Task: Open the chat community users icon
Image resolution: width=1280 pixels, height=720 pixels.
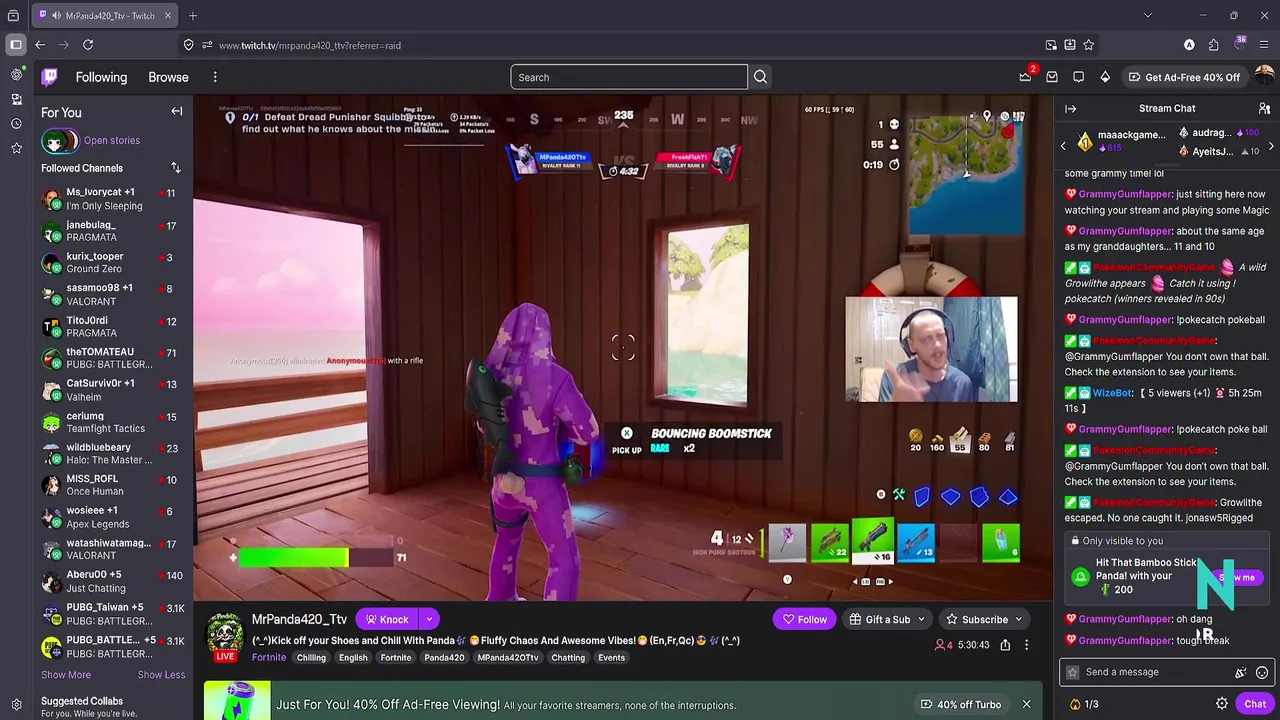Action: pyautogui.click(x=1264, y=108)
